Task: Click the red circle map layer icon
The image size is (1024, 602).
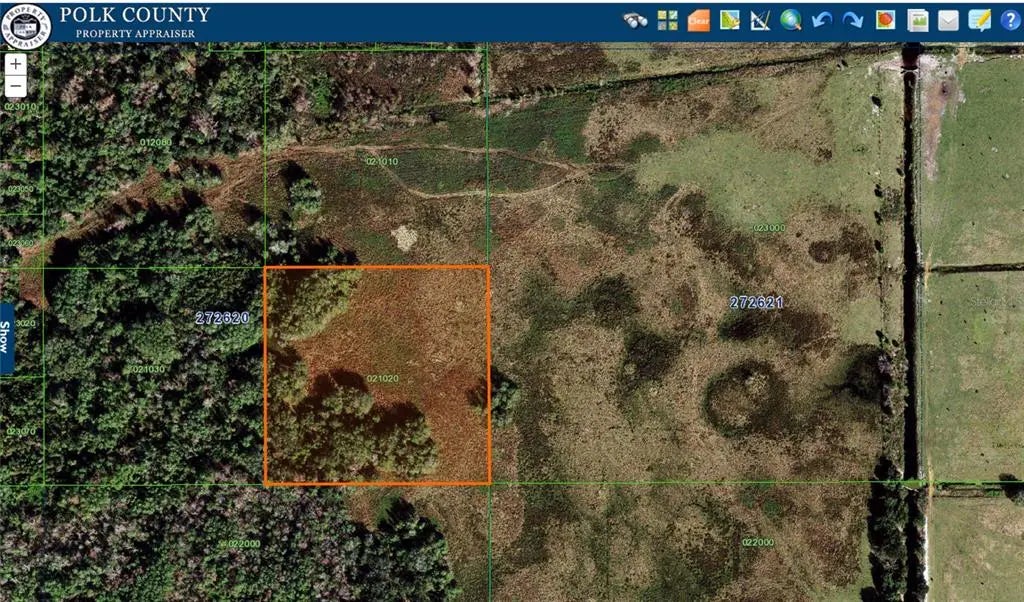Action: [885, 20]
